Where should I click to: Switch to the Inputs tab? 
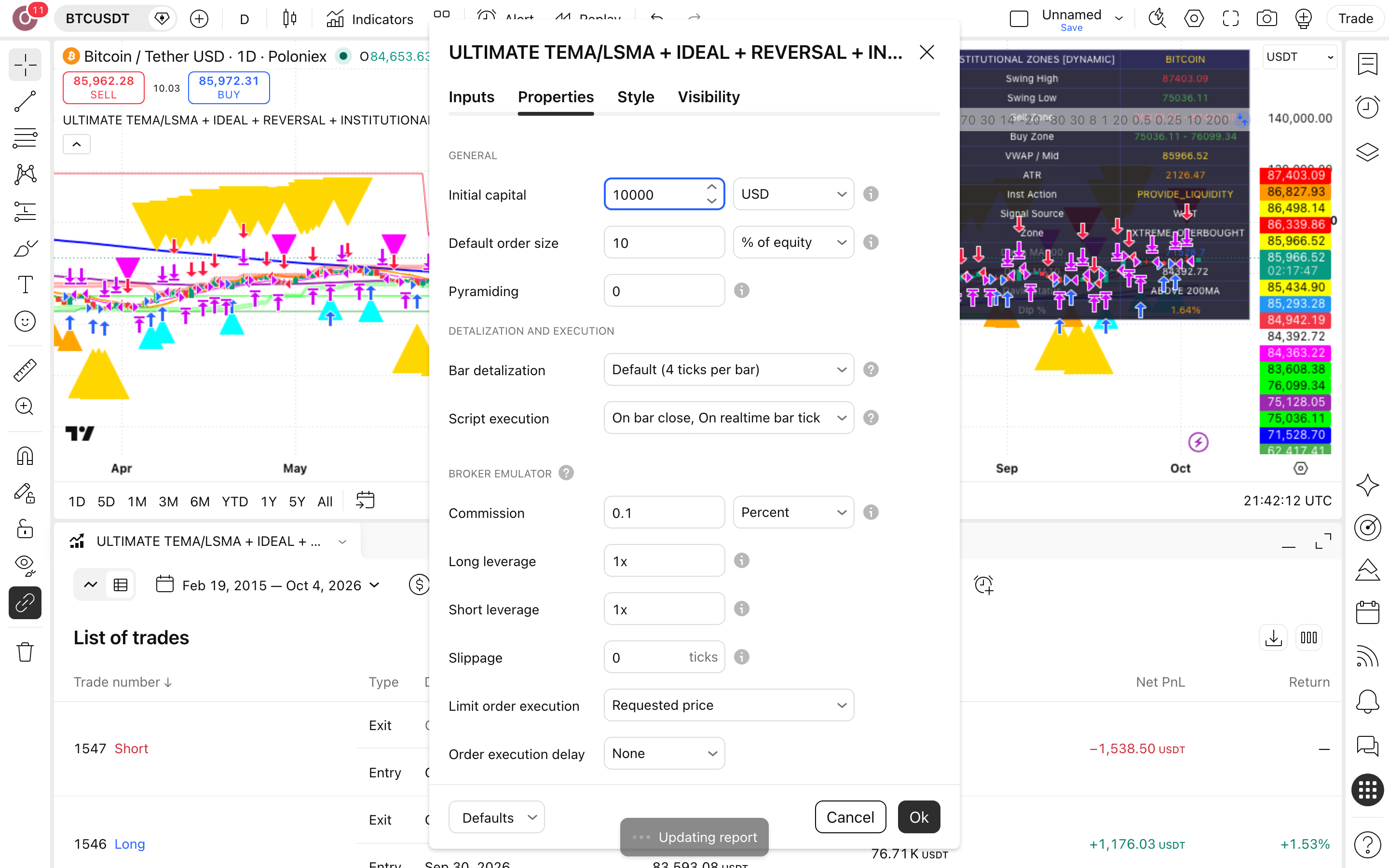[471, 96]
